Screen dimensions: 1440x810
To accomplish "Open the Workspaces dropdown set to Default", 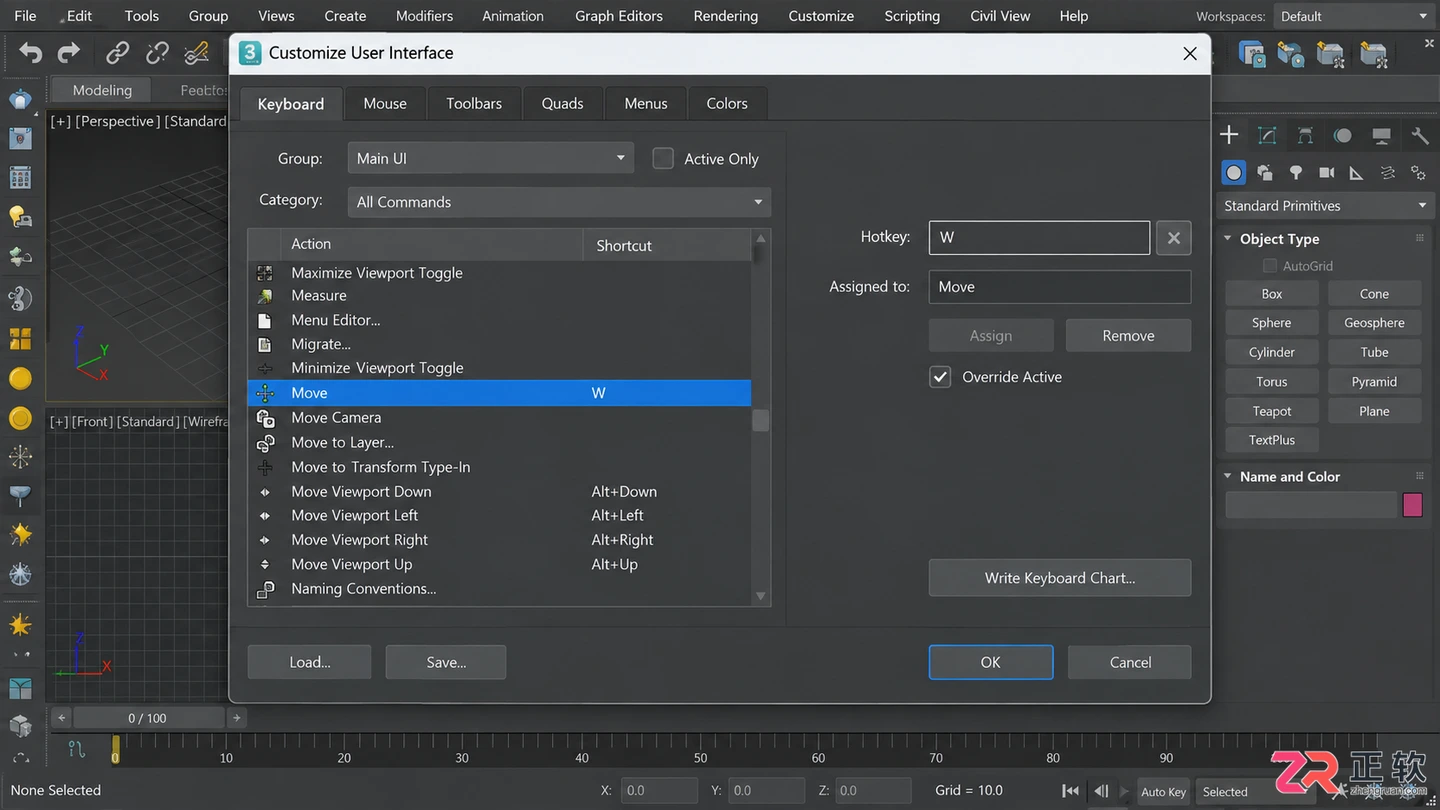I will (x=1353, y=16).
